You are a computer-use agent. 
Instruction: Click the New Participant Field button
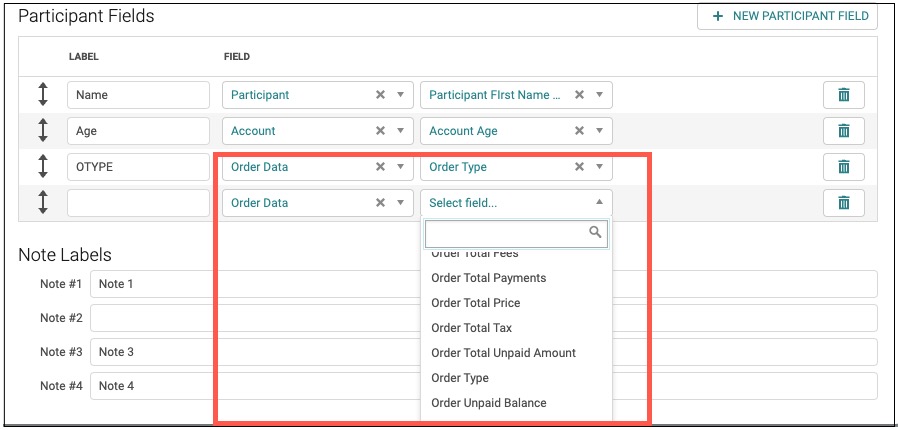click(787, 16)
